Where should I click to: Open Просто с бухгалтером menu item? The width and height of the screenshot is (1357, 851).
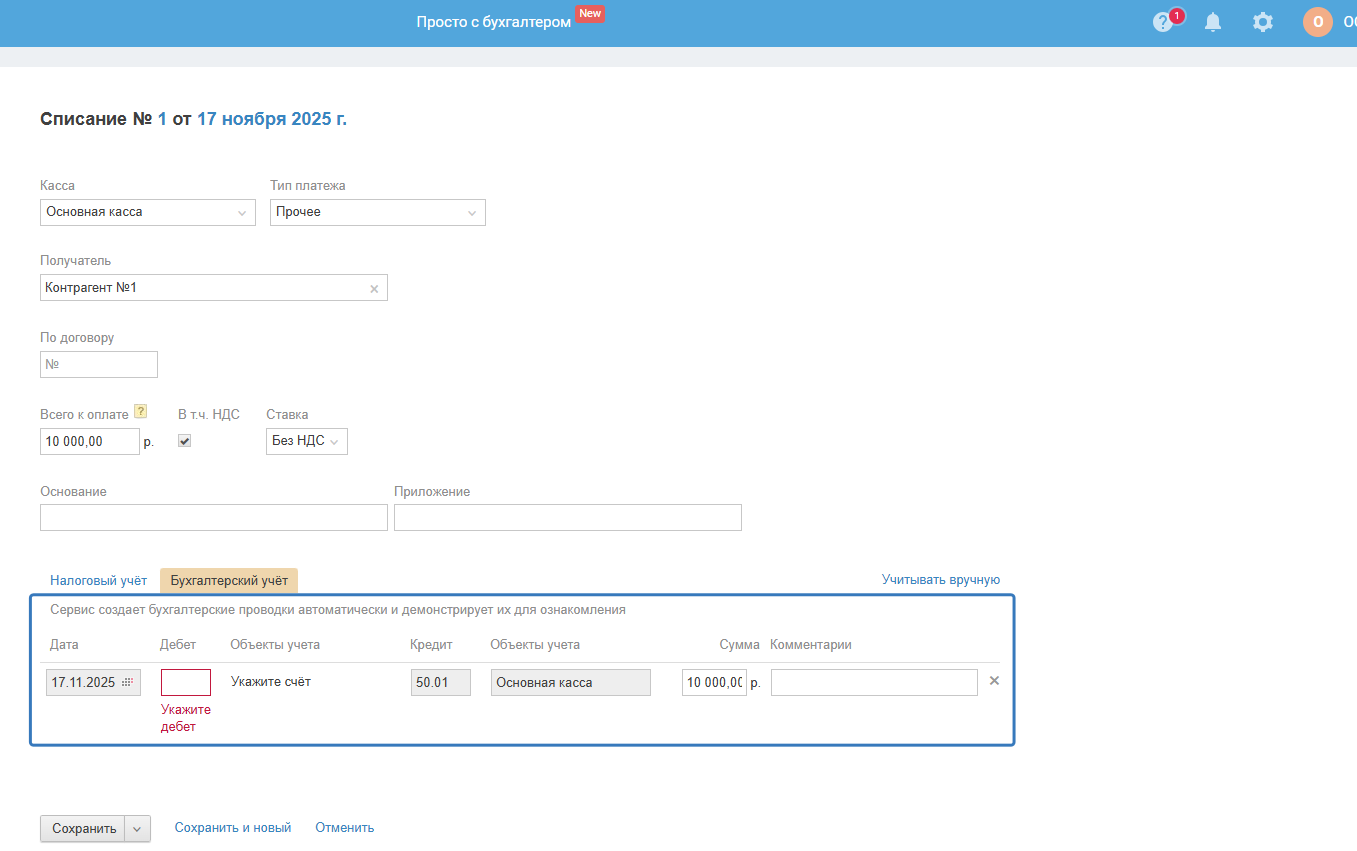click(x=494, y=22)
